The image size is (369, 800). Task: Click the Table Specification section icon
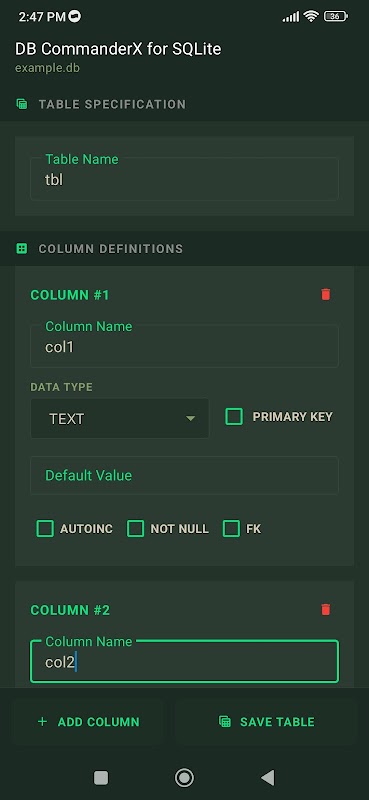[x=21, y=104]
